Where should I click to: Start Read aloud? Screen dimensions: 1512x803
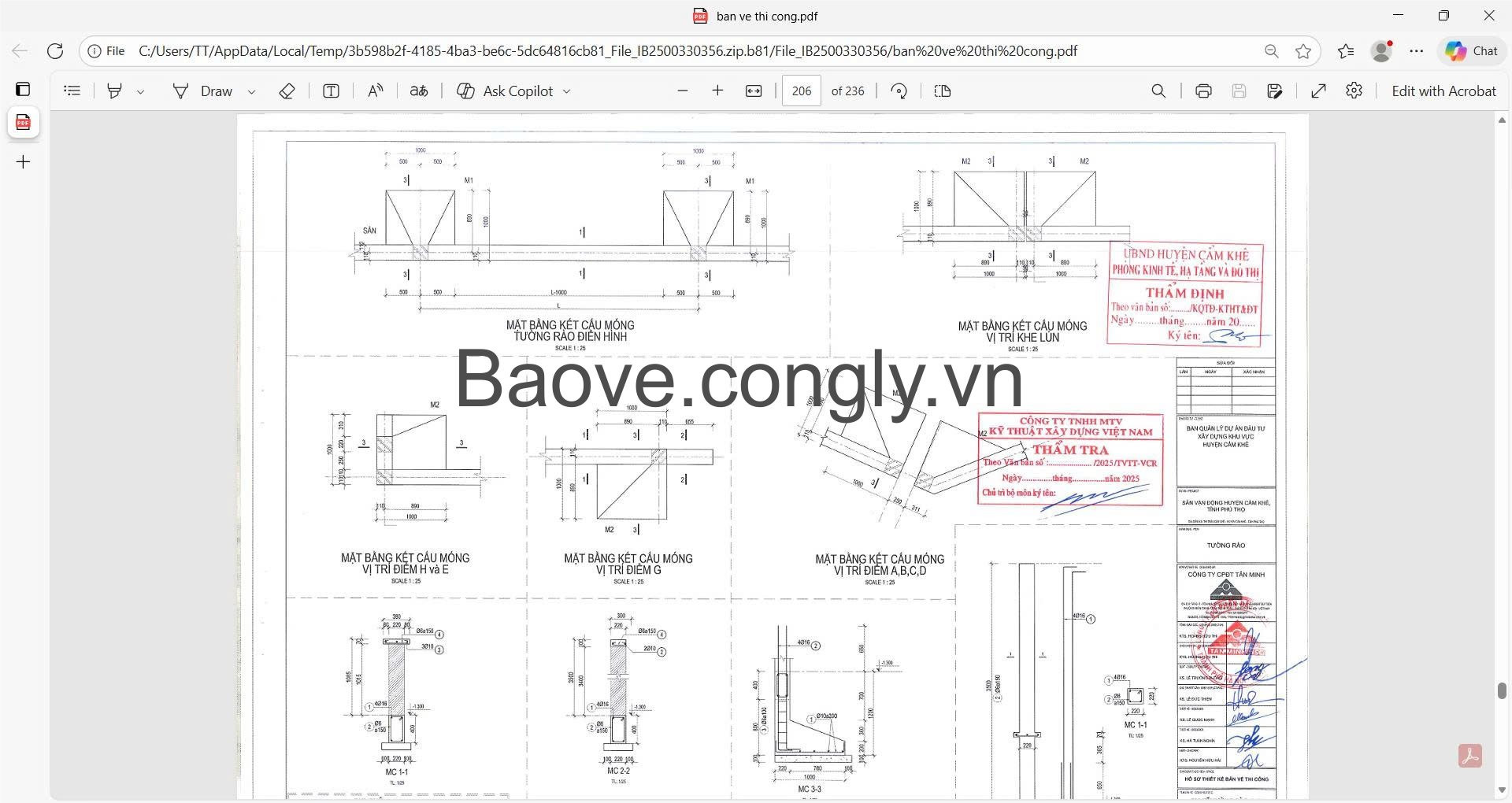(x=375, y=91)
